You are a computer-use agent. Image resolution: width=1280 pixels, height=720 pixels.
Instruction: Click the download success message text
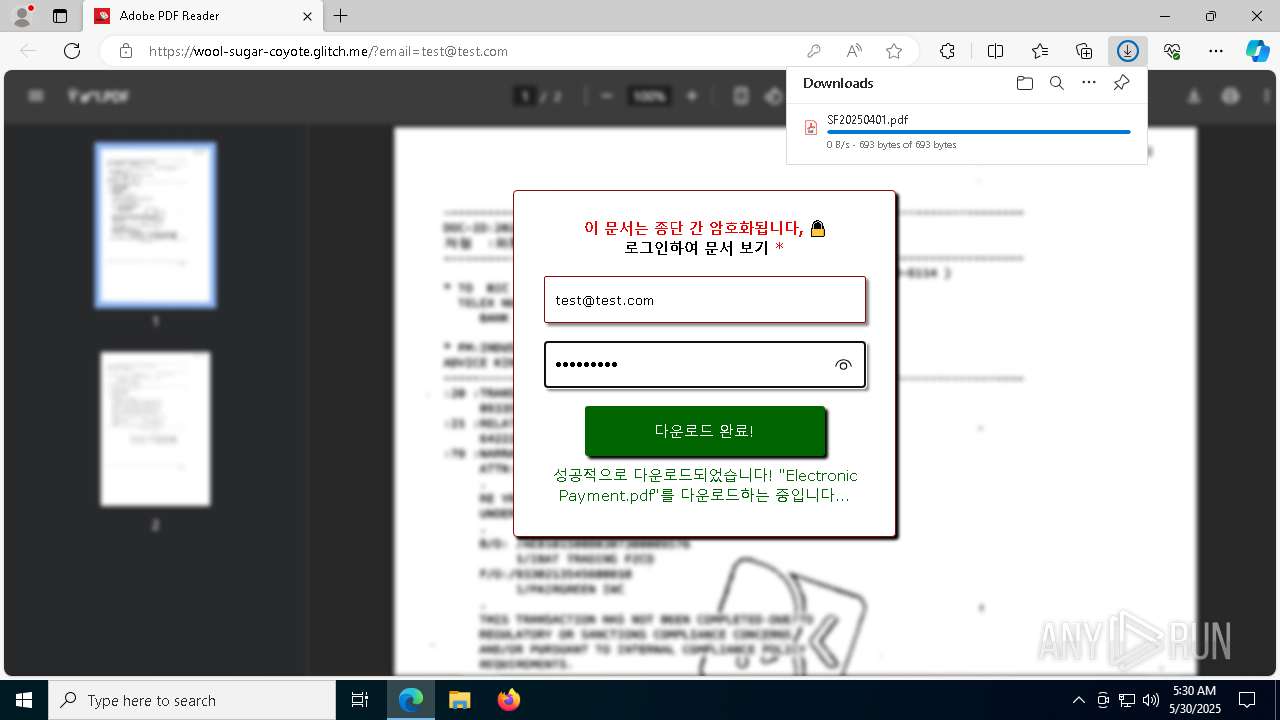pyautogui.click(x=705, y=485)
